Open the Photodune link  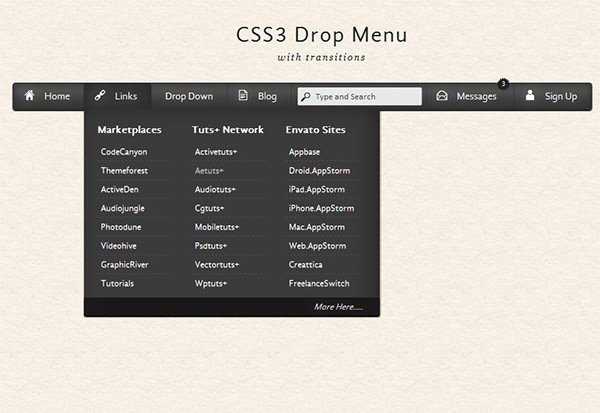(x=121, y=227)
